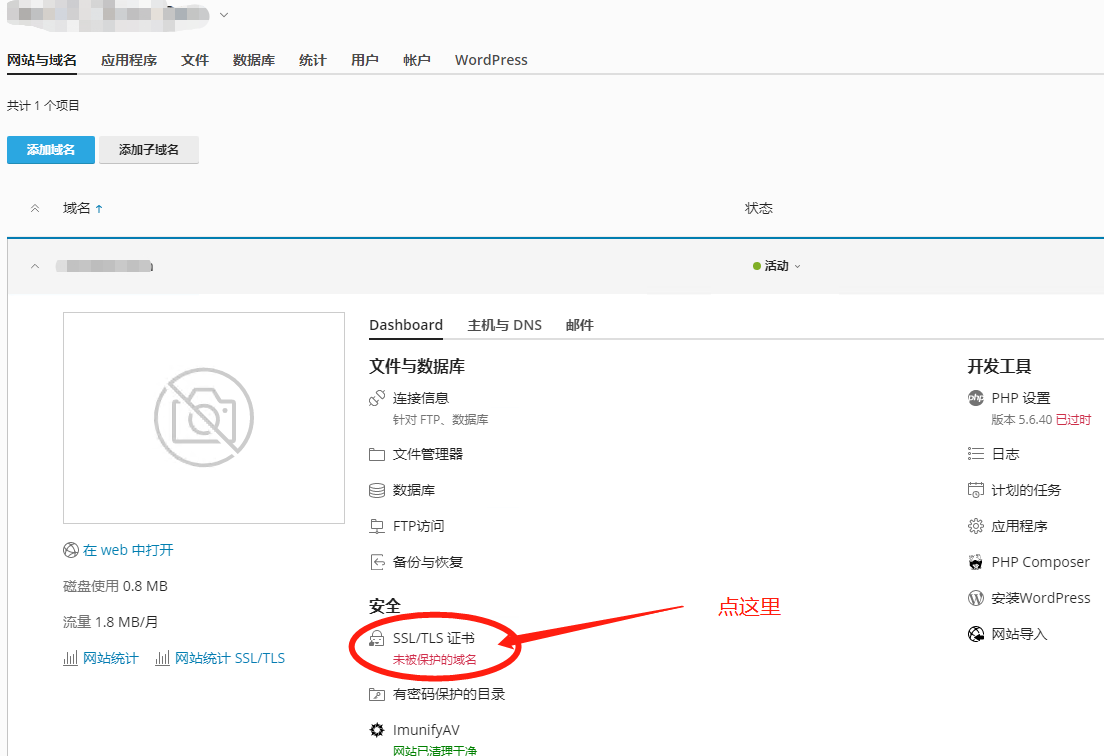The width and height of the screenshot is (1104, 756).
Task: Select the 邮件 sub-tab
Action: [x=579, y=325]
